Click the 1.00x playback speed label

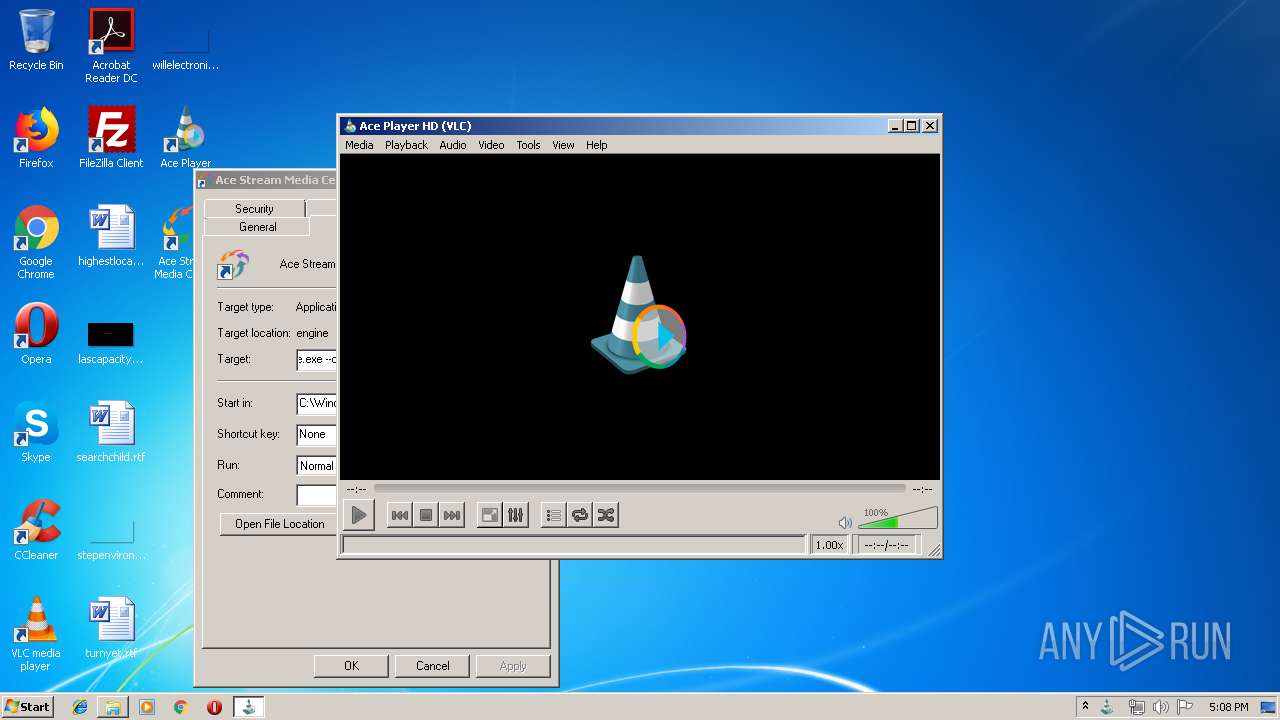829,545
